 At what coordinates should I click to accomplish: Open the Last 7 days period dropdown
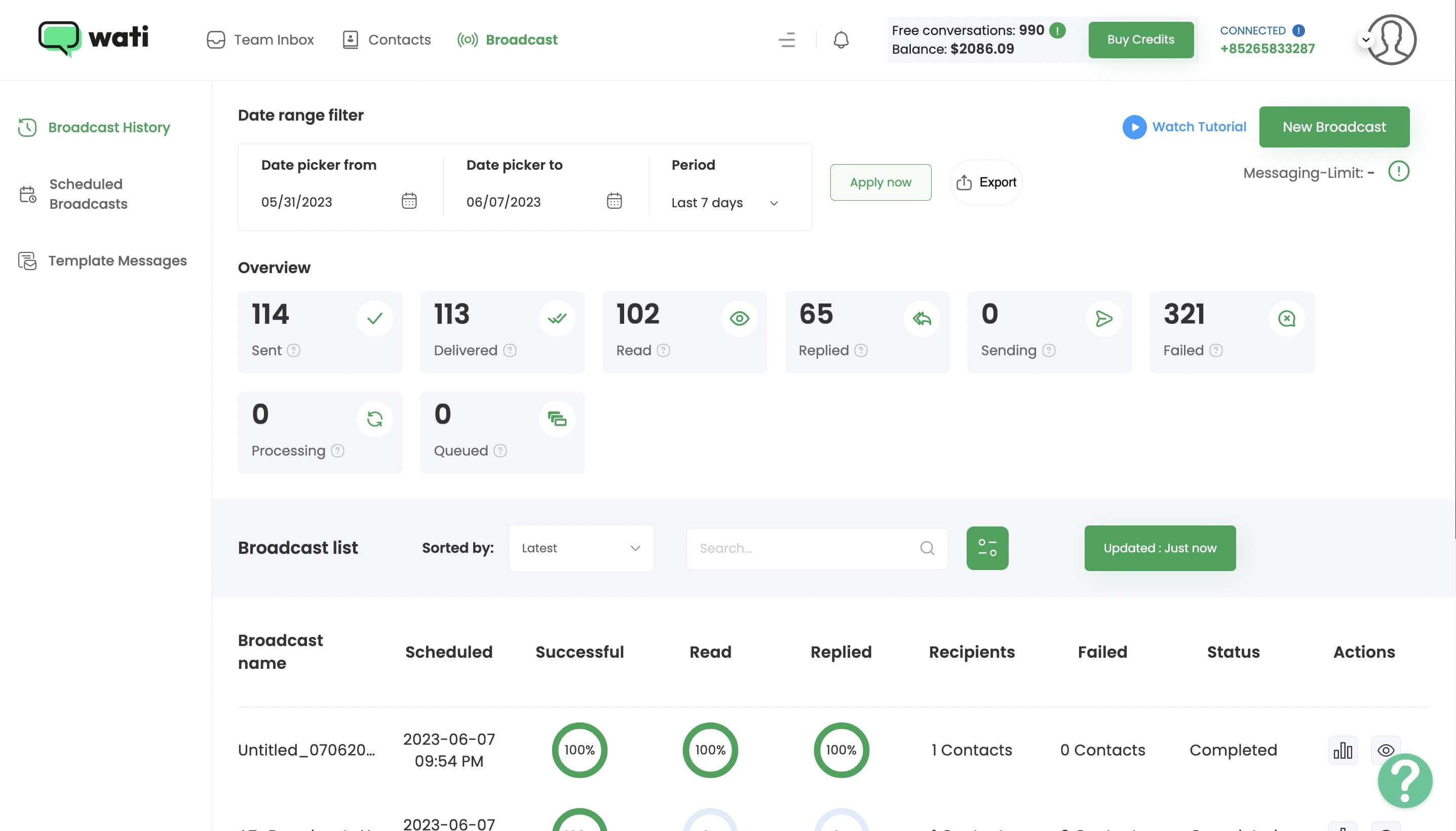point(723,203)
